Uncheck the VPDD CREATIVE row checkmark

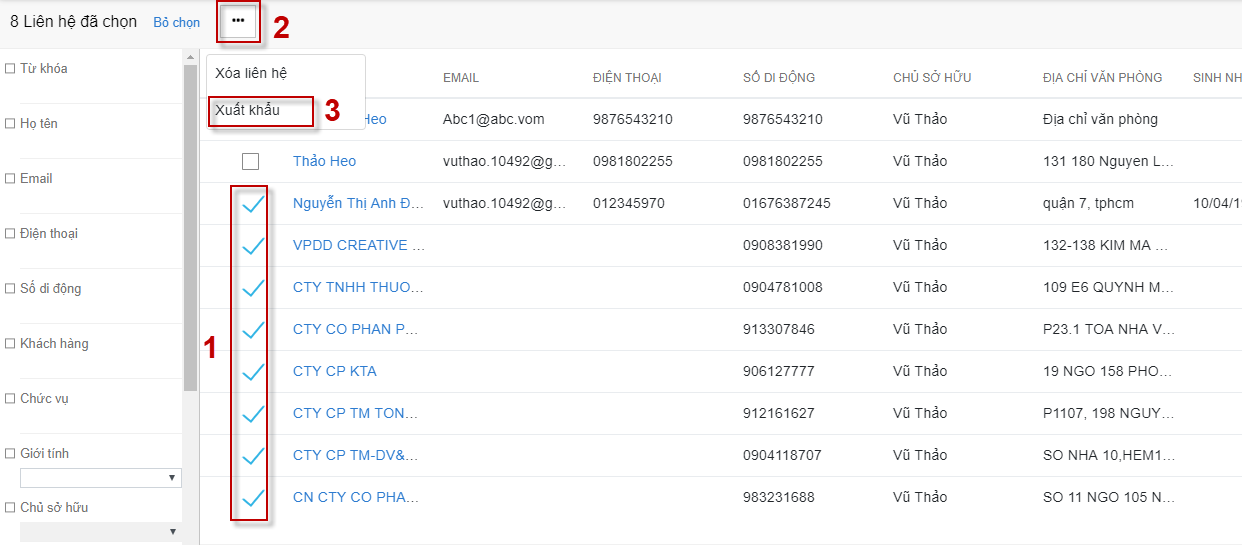(252, 246)
